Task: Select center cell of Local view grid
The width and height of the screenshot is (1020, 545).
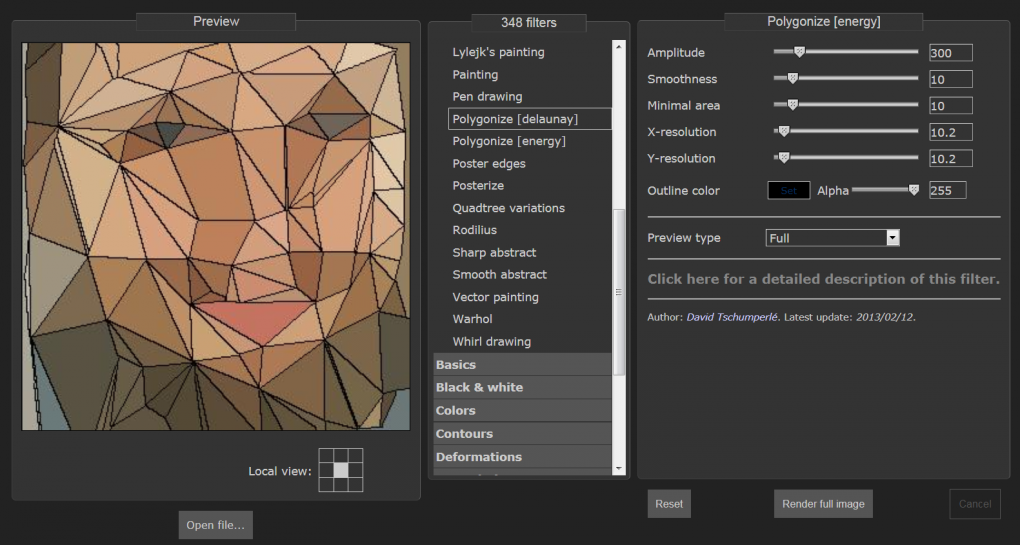Action: click(341, 470)
